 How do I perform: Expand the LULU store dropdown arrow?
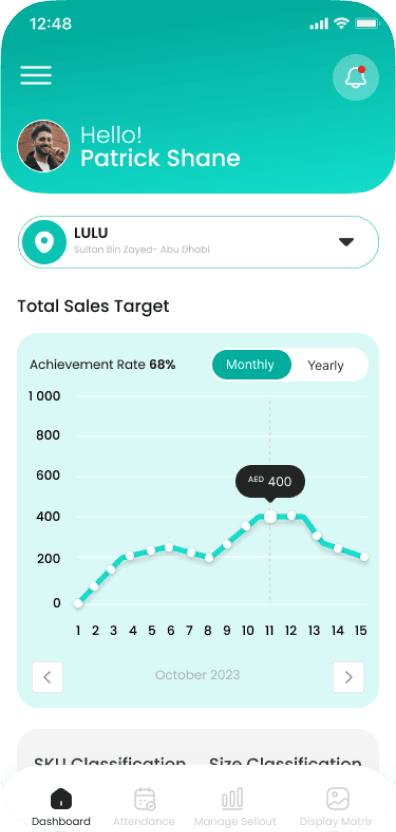pos(346,242)
